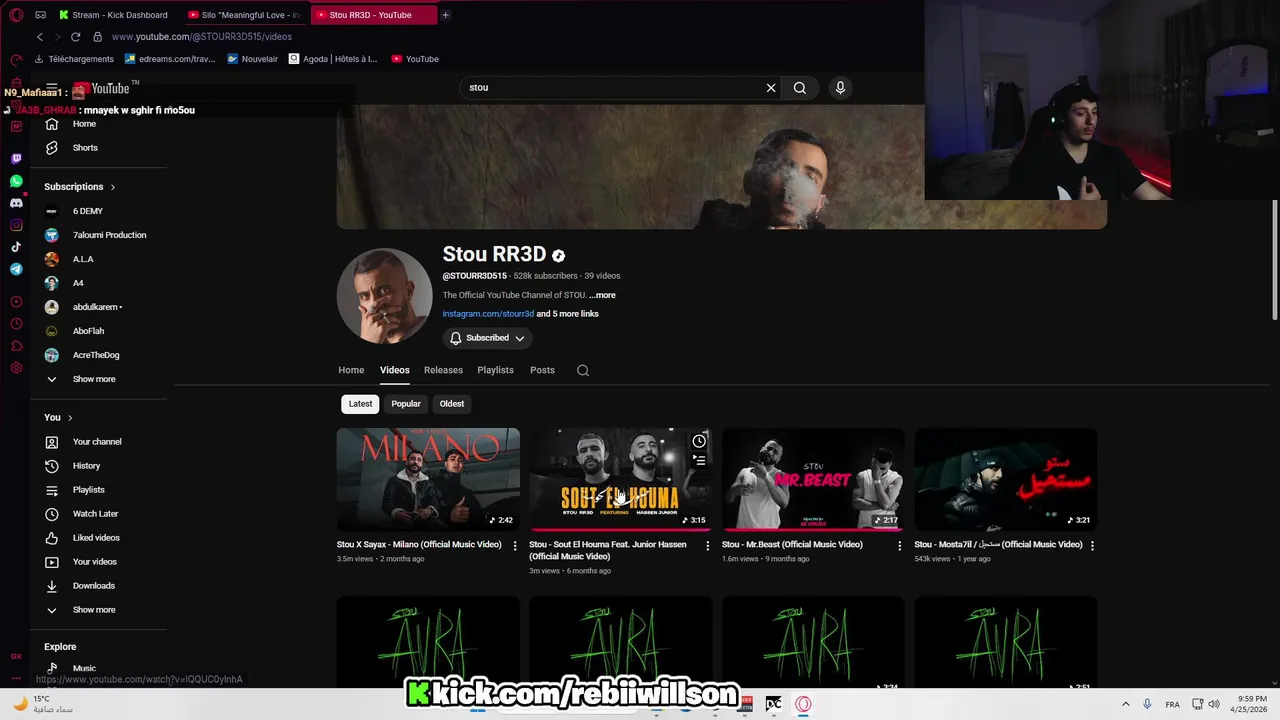1280x720 pixels.
Task: Filter videos by Latest
Action: [360, 404]
